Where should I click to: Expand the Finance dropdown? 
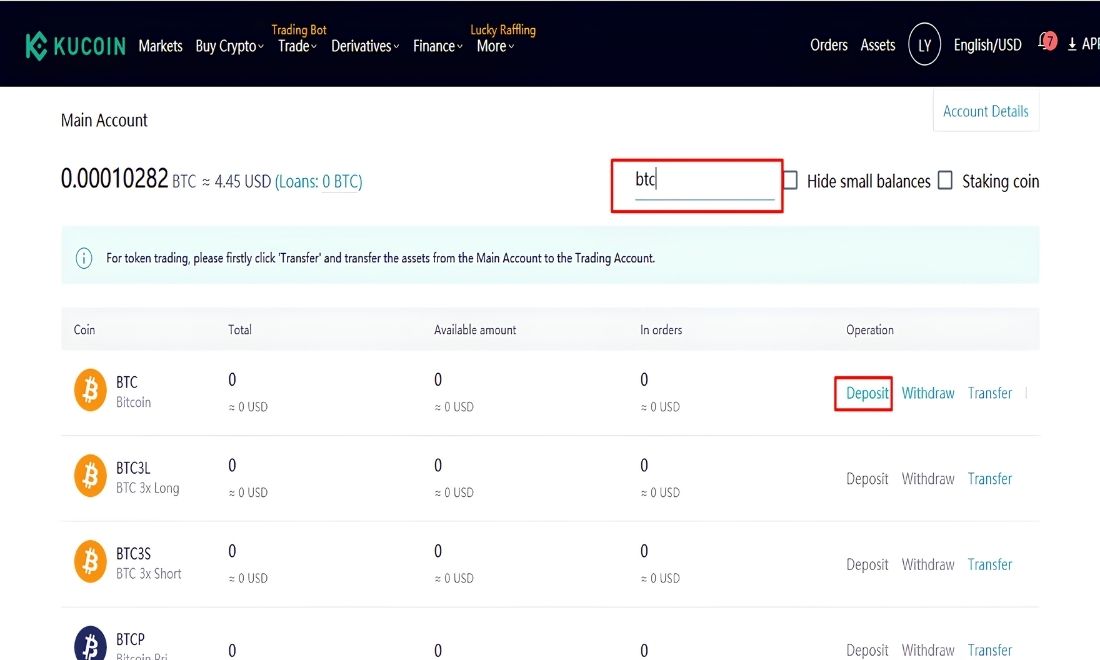pyautogui.click(x=438, y=46)
